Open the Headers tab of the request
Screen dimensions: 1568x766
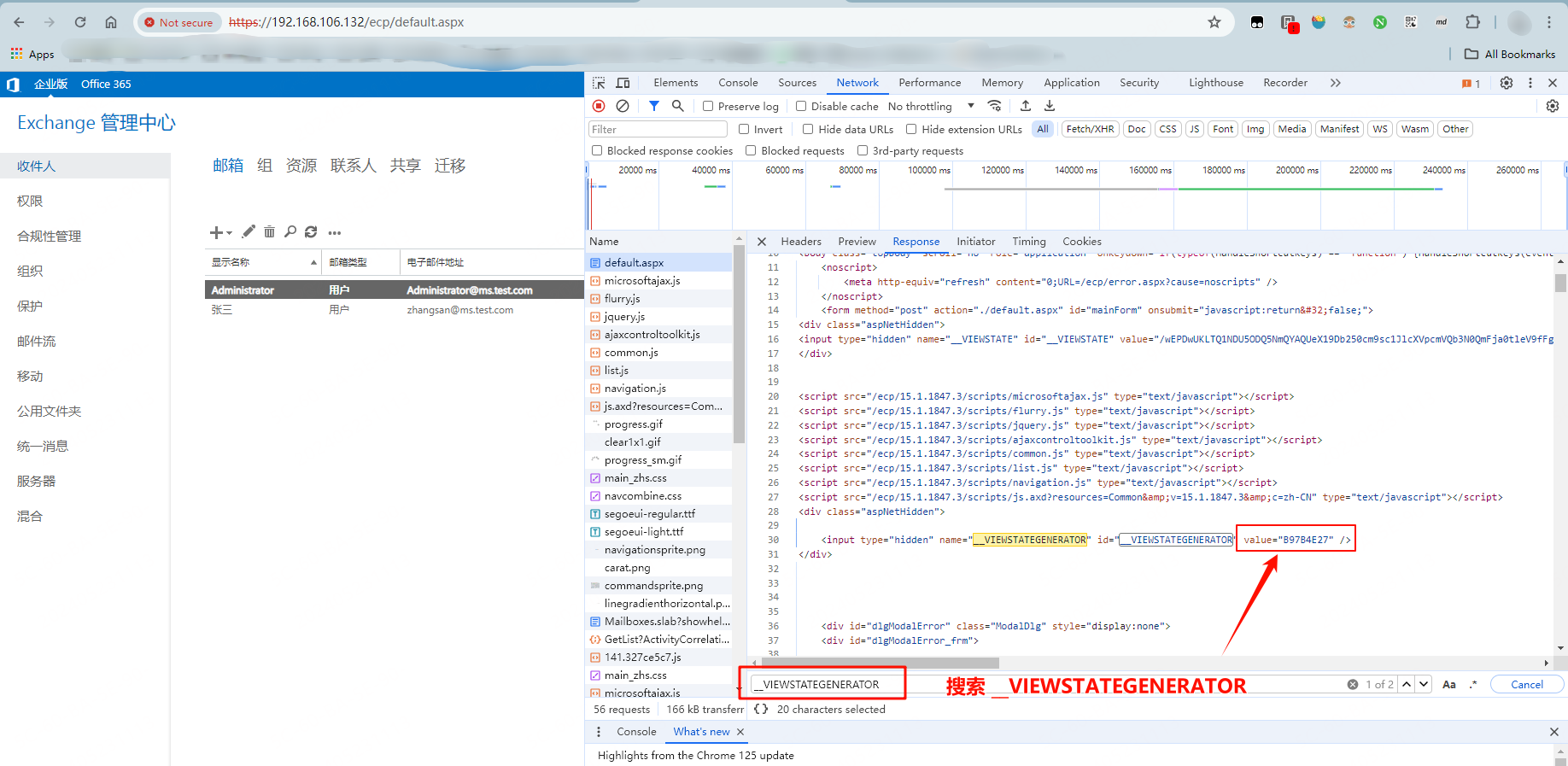pyautogui.click(x=800, y=242)
